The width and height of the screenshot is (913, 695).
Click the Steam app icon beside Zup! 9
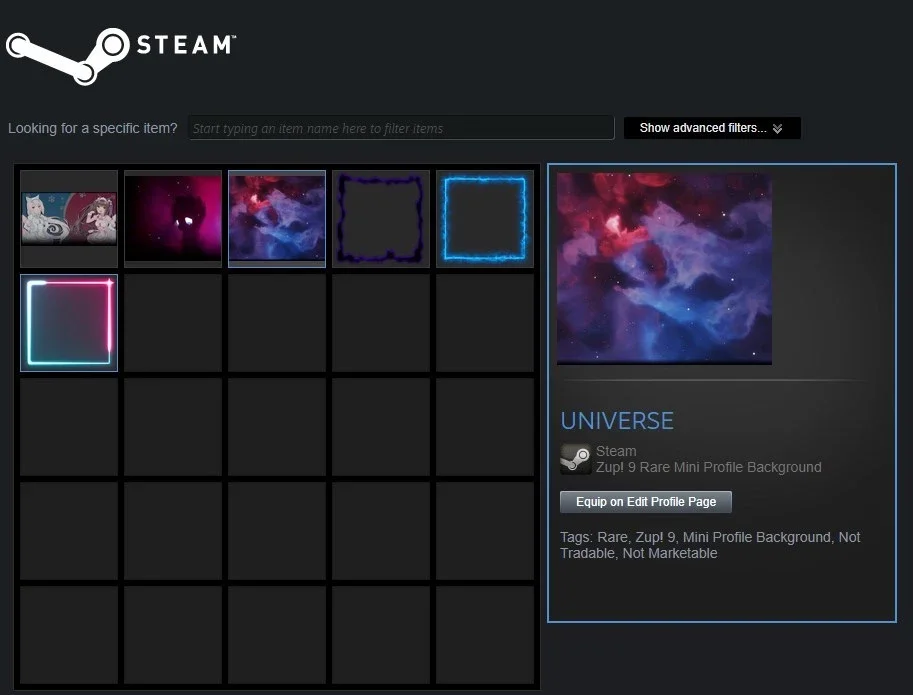pyautogui.click(x=575, y=459)
